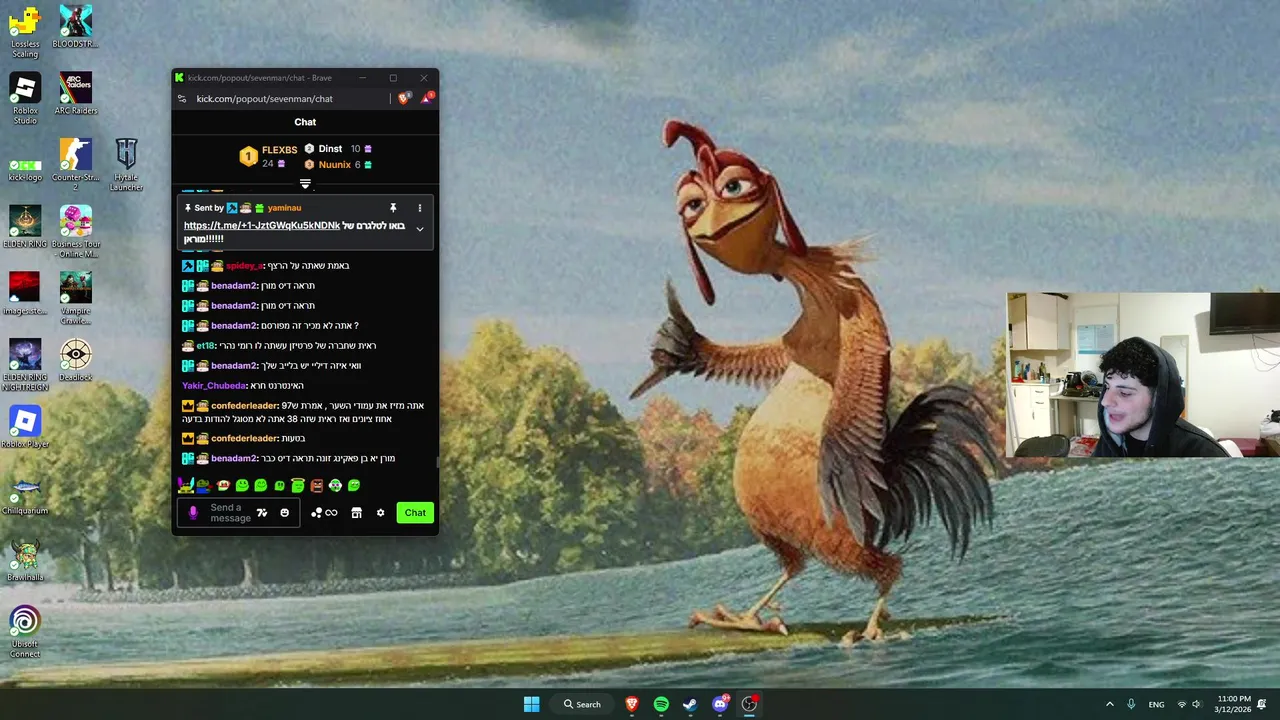Open the Lossless Scaling desktop icon
This screenshot has width=1280, height=720.
[x=25, y=32]
